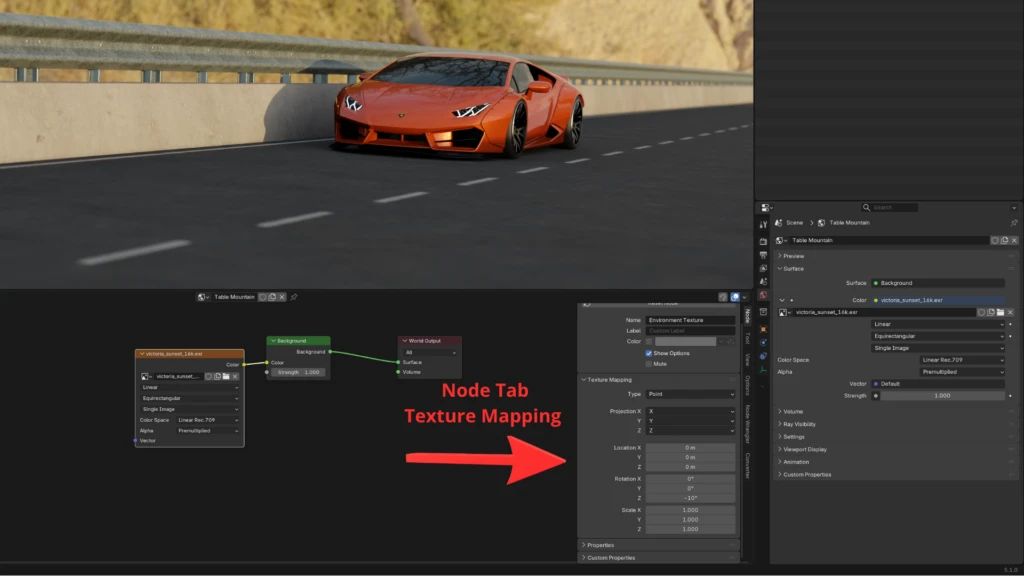The height and width of the screenshot is (576, 1024).
Task: Toggle fake user shield in node editor header
Action: (x=263, y=297)
